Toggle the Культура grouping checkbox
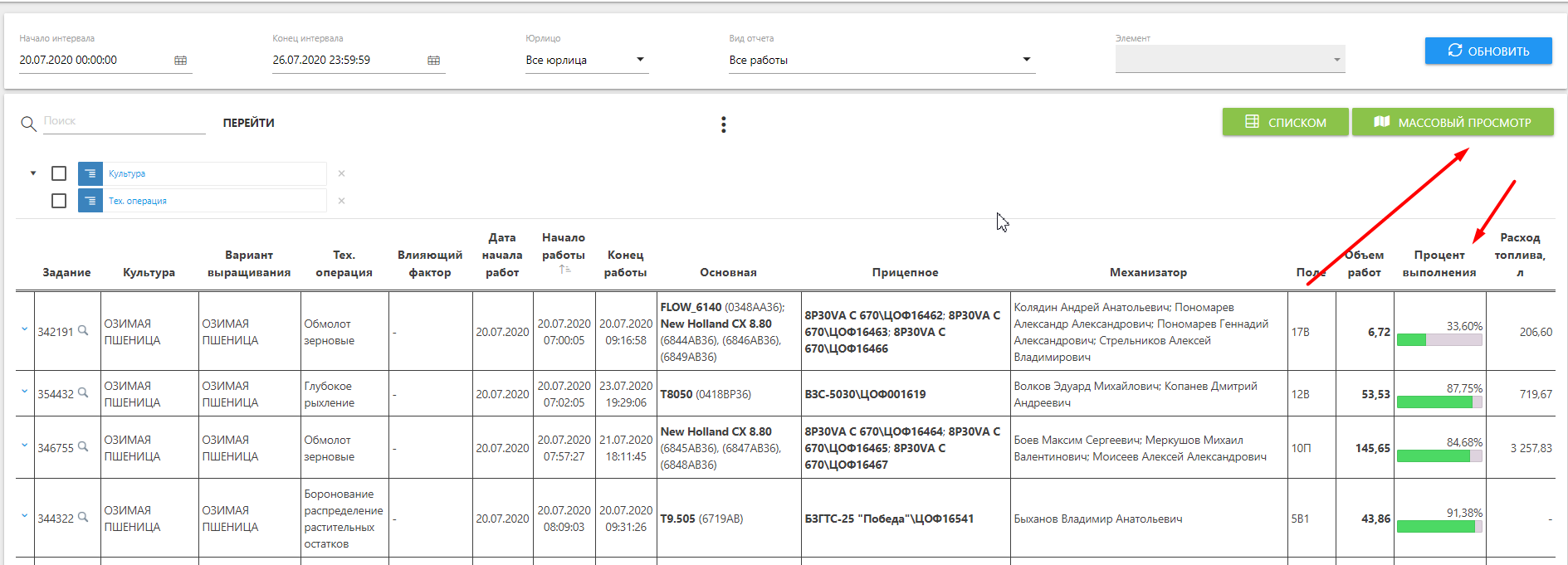This screenshot has height=565, width=1568. tap(59, 173)
